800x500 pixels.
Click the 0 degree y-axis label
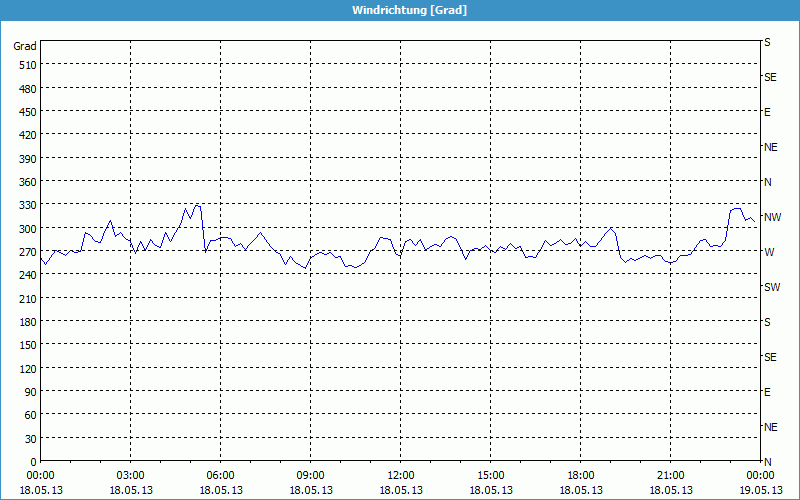pyautogui.click(x=32, y=462)
